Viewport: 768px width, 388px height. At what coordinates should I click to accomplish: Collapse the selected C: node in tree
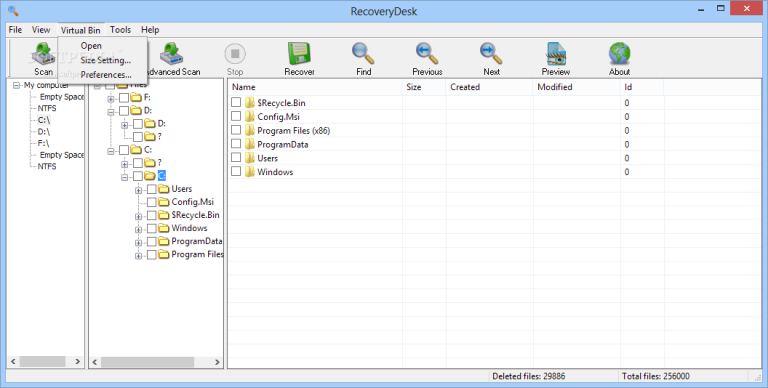[124, 177]
